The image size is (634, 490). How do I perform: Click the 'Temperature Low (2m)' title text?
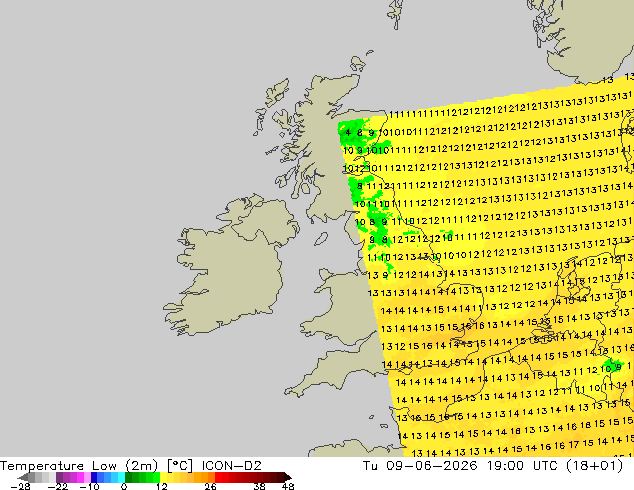78,466
